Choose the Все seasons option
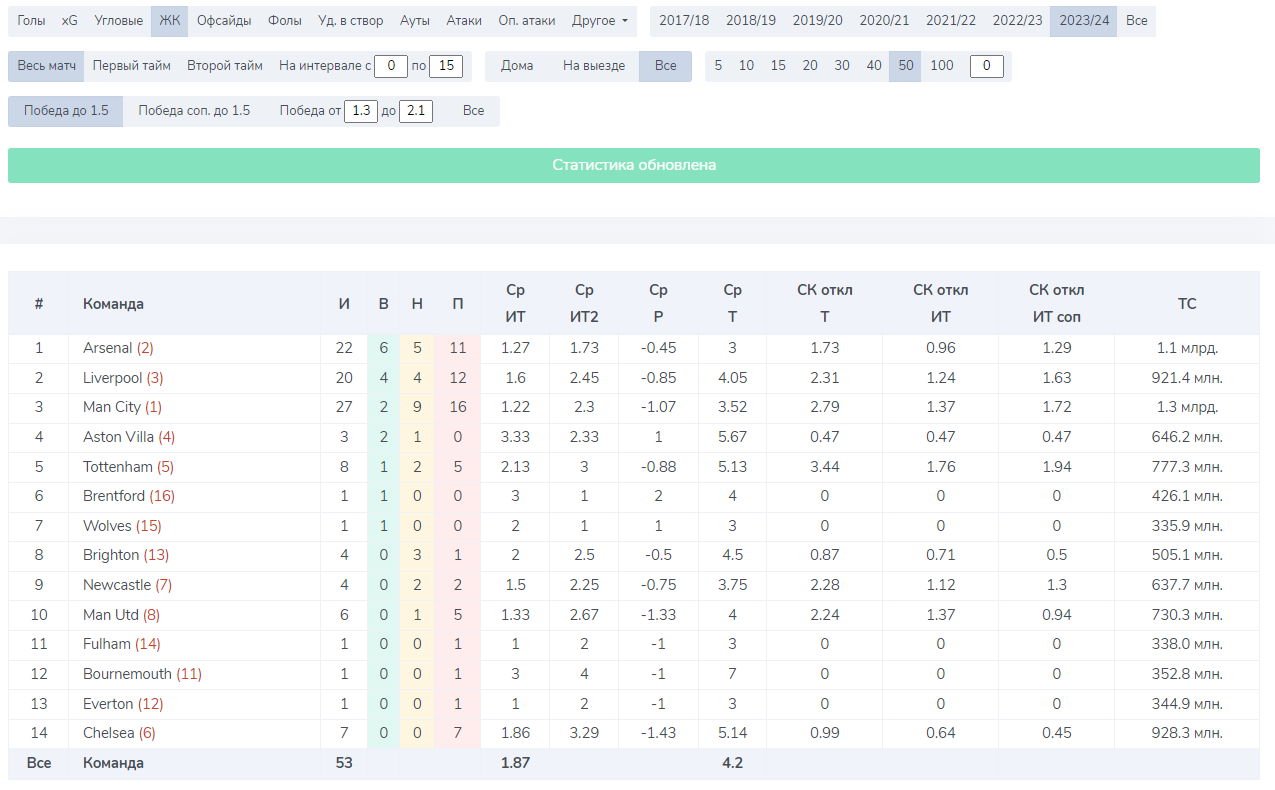Screen dimensions: 1275x790 point(1136,21)
